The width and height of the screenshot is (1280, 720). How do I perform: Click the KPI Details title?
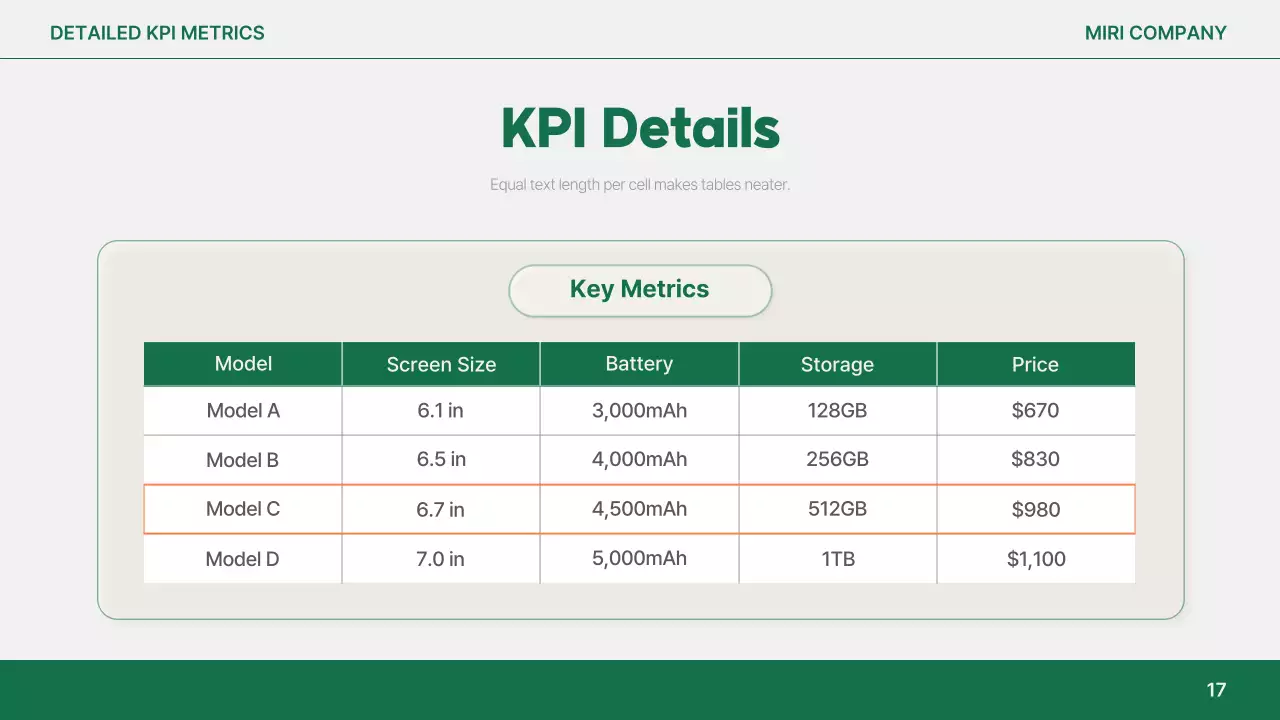point(640,128)
